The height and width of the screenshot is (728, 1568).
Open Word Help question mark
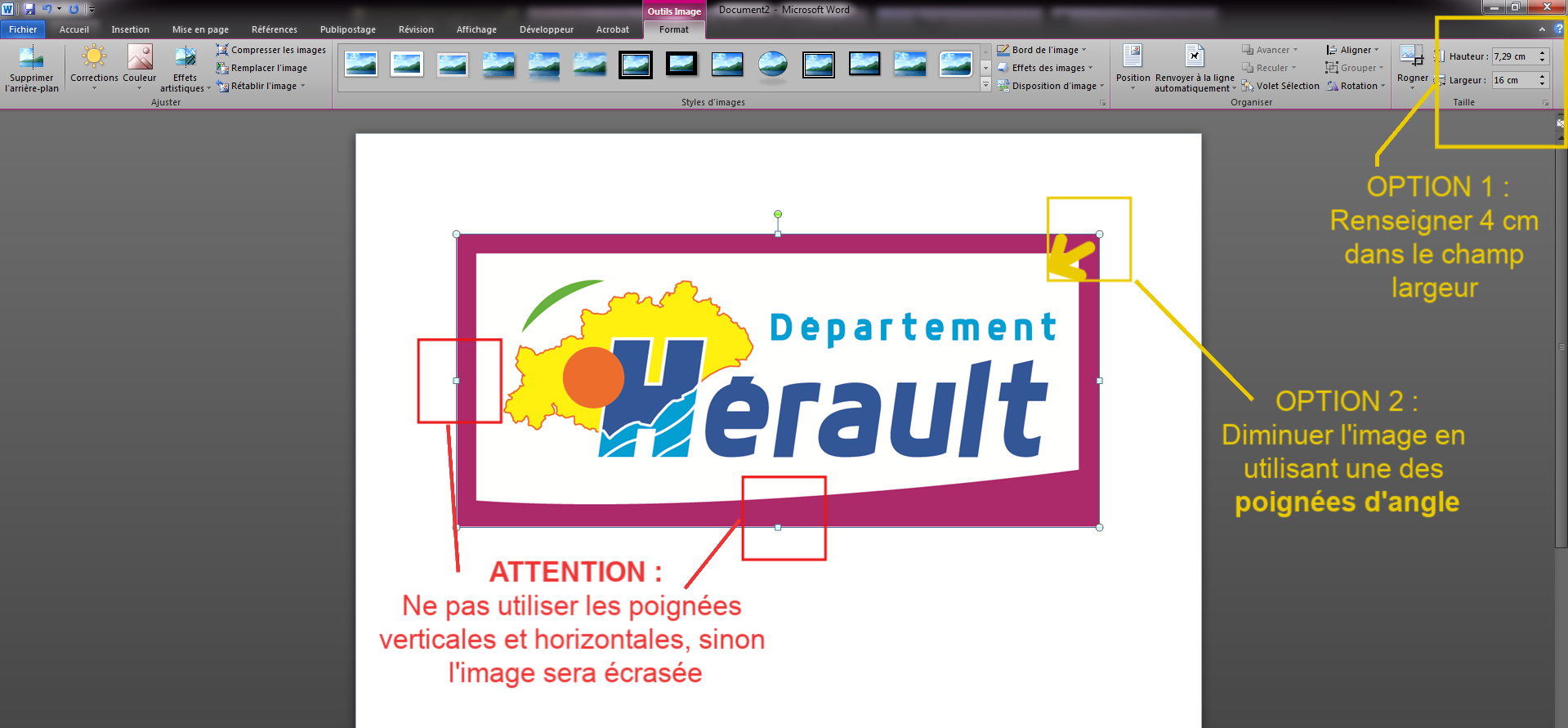point(1559,29)
